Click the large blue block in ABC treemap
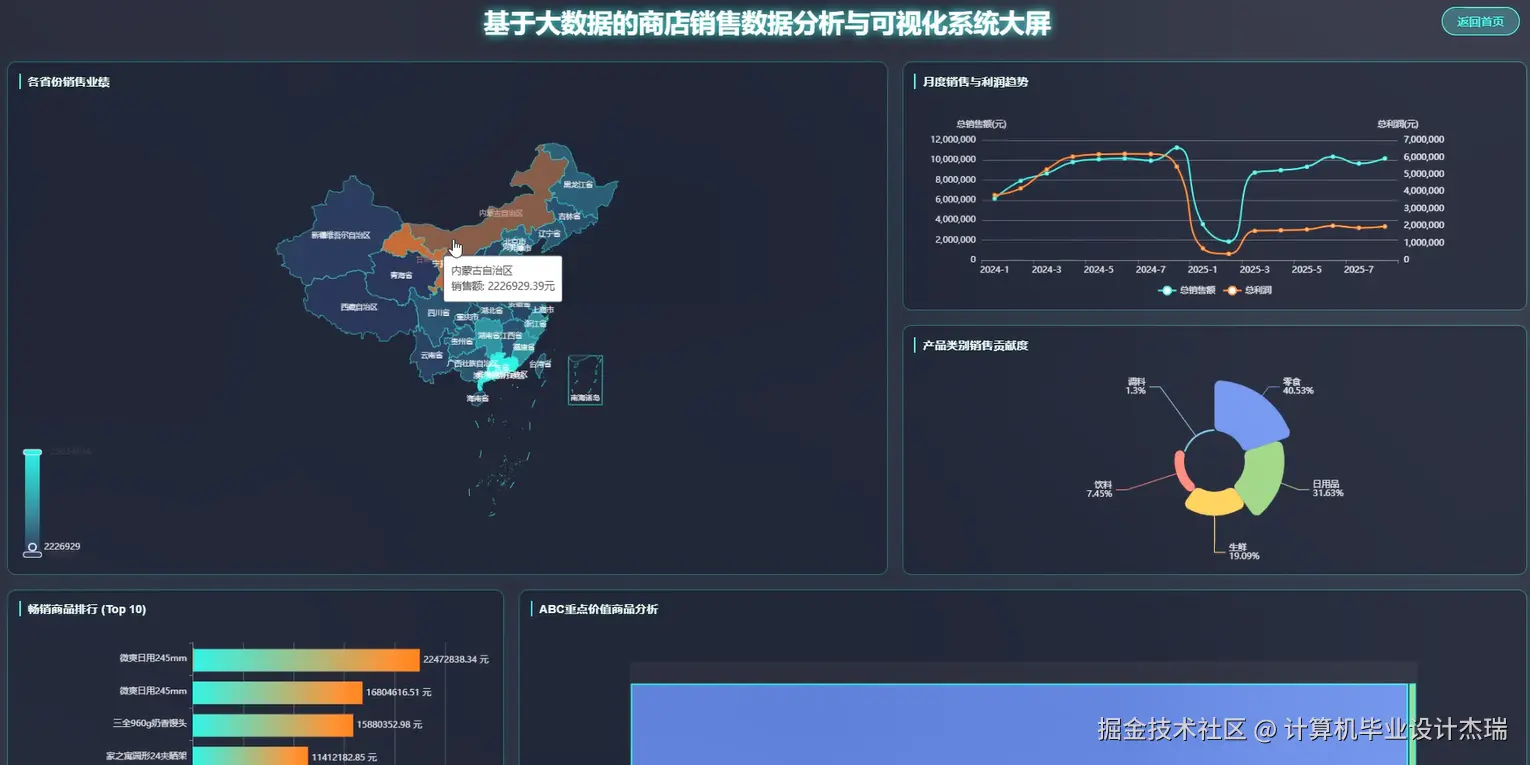Viewport: 1530px width, 765px height. [1019, 724]
